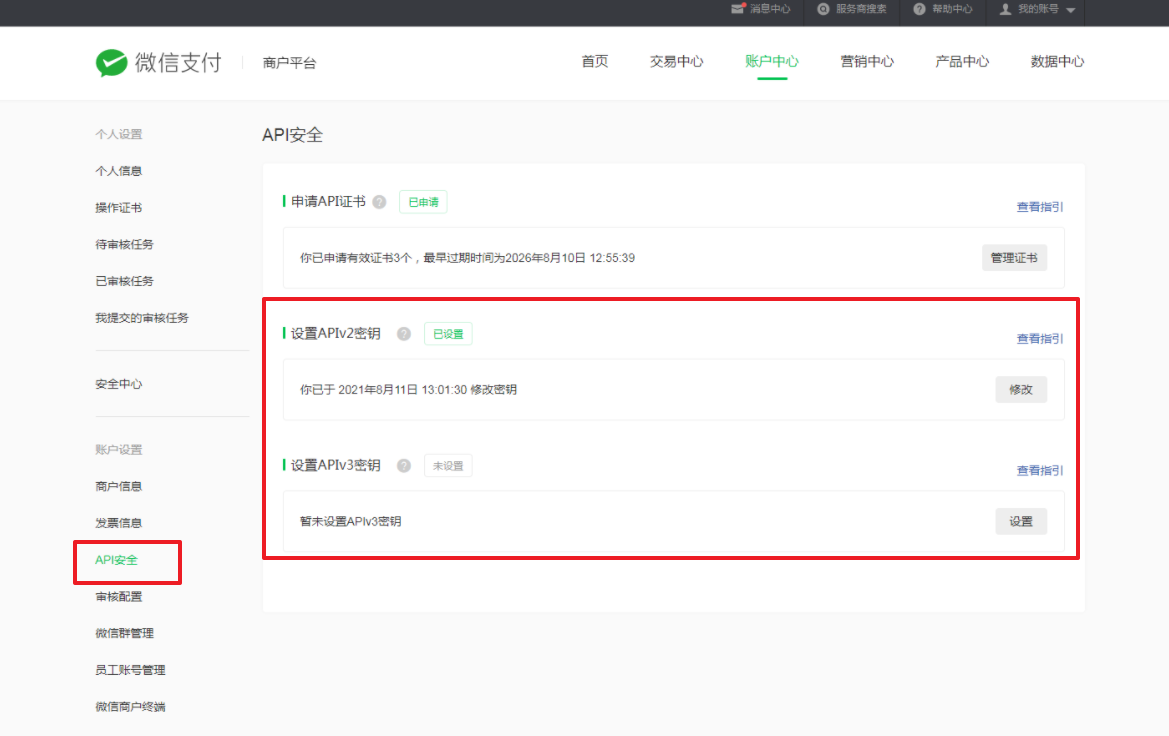Open 查看指引 for API certificate
The height and width of the screenshot is (736, 1169).
[1039, 207]
